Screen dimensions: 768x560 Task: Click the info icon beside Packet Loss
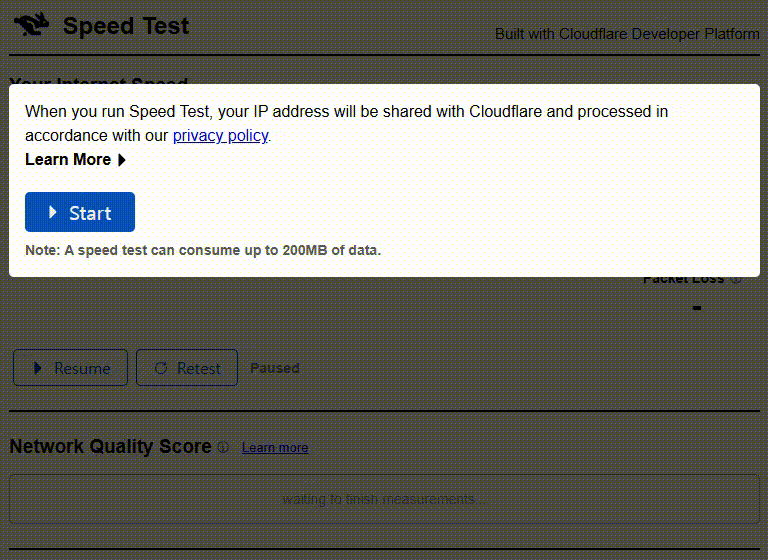(x=735, y=279)
